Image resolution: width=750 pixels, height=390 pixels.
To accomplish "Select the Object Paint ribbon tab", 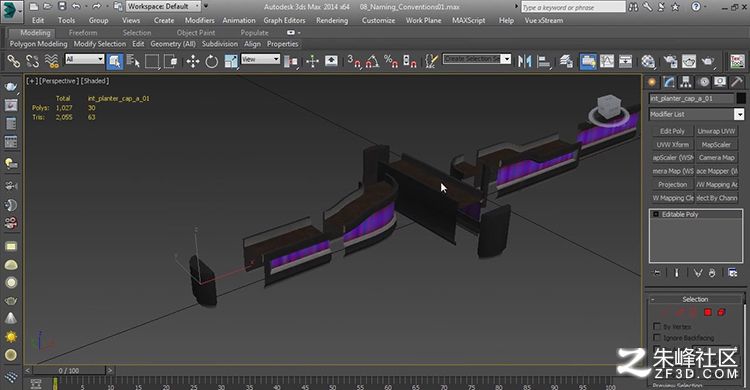I will (196, 33).
